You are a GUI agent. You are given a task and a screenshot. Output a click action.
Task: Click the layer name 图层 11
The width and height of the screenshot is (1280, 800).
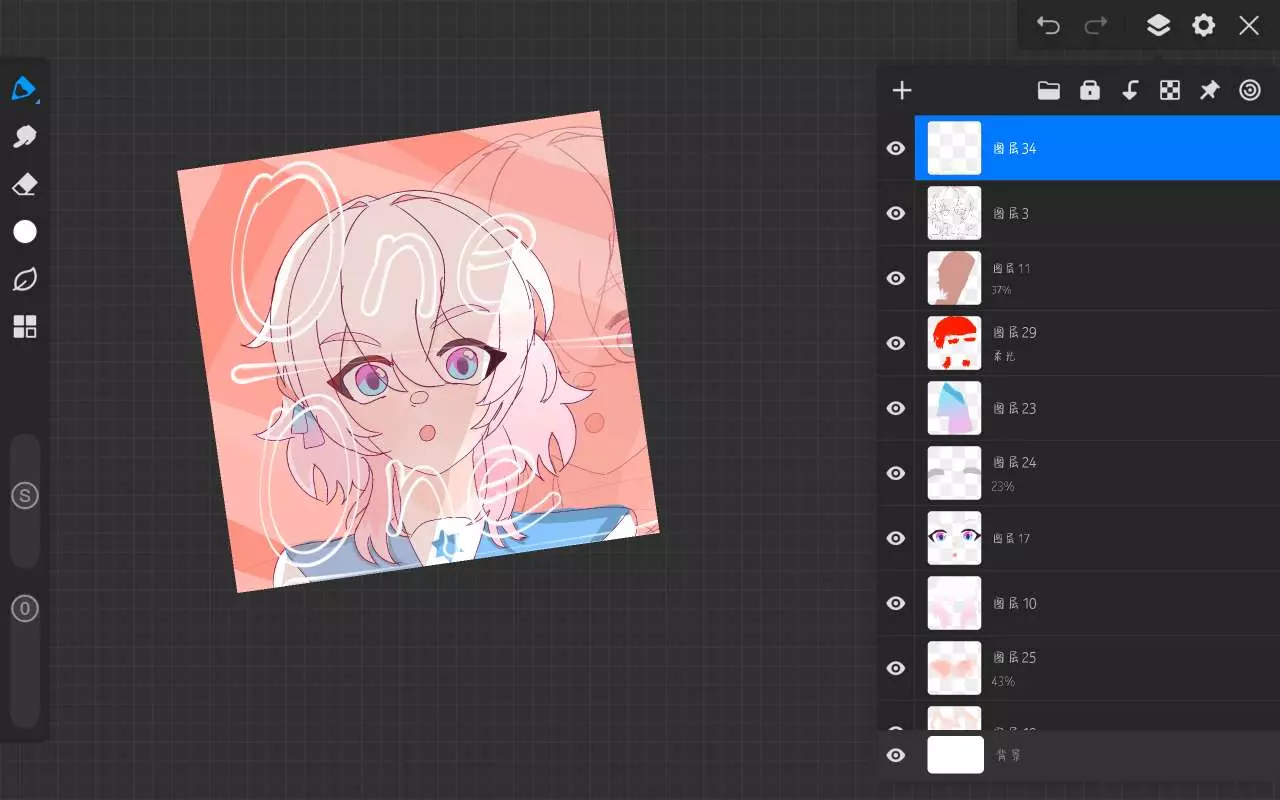click(x=1011, y=269)
